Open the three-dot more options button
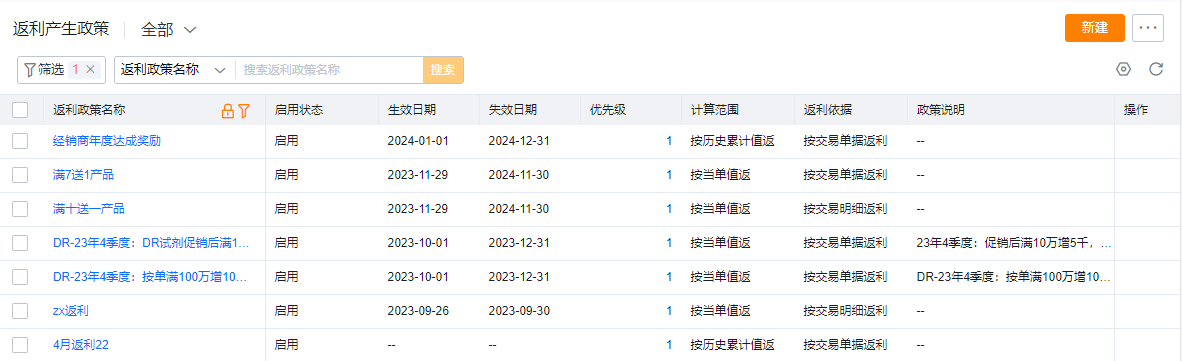This screenshot has height=361, width=1182. tap(1147, 28)
